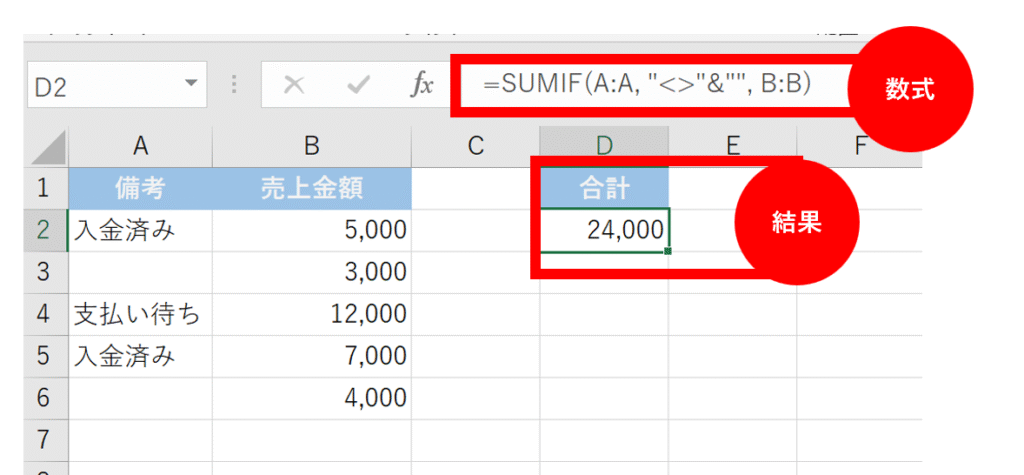Image resolution: width=1024 pixels, height=475 pixels.
Task: Select row 7 header
Action: click(x=43, y=440)
